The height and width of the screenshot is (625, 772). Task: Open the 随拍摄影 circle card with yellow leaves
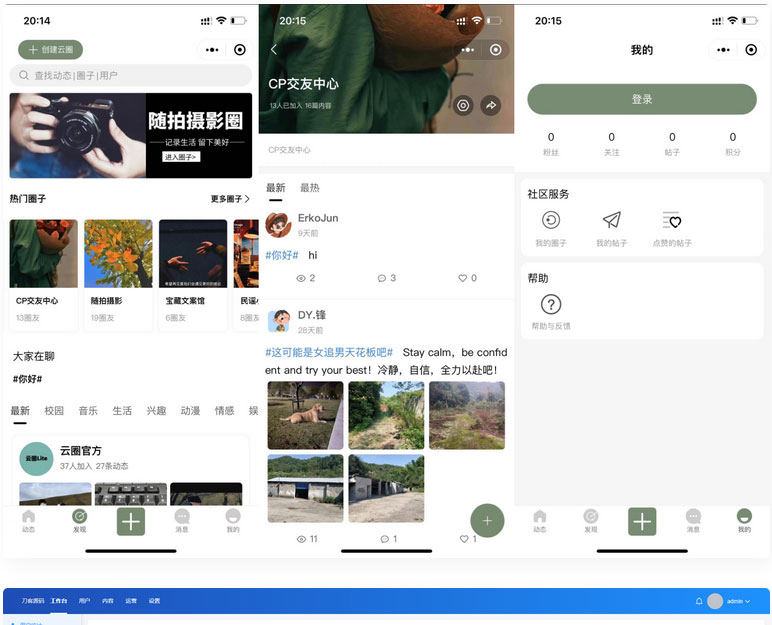point(118,273)
